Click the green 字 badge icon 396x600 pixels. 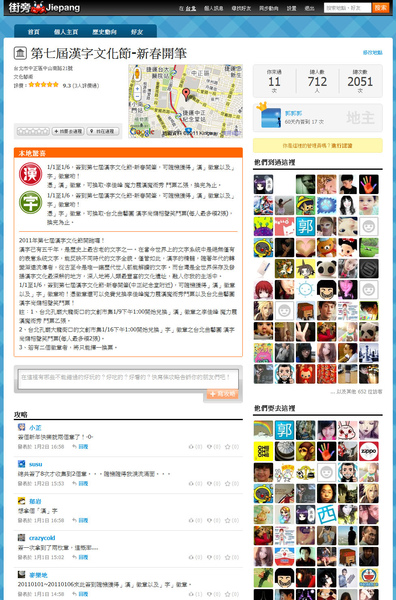pos(31,202)
